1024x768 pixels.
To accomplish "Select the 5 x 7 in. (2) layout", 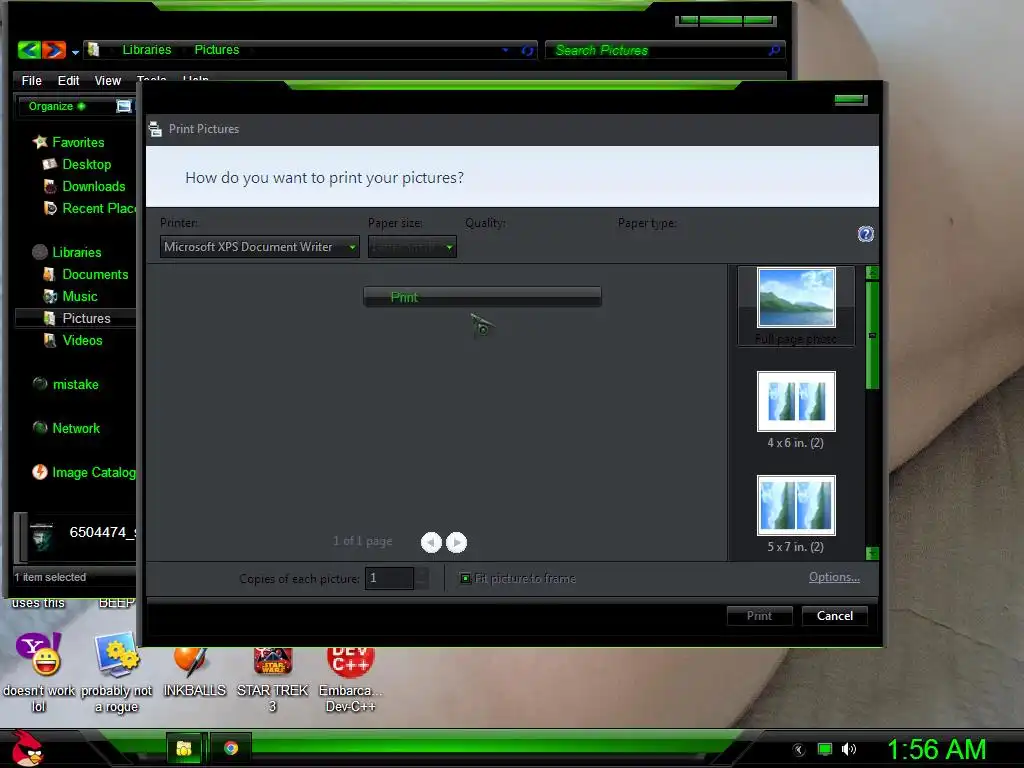I will coord(796,515).
